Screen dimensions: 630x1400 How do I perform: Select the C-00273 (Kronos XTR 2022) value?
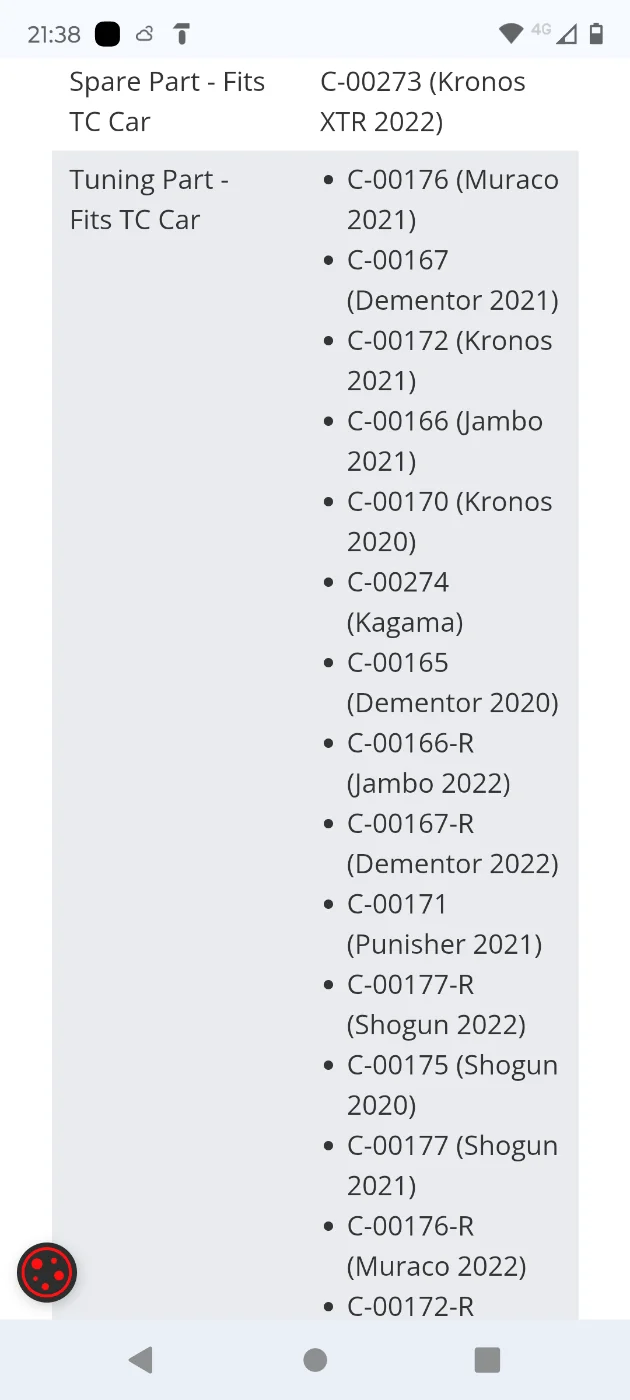423,102
